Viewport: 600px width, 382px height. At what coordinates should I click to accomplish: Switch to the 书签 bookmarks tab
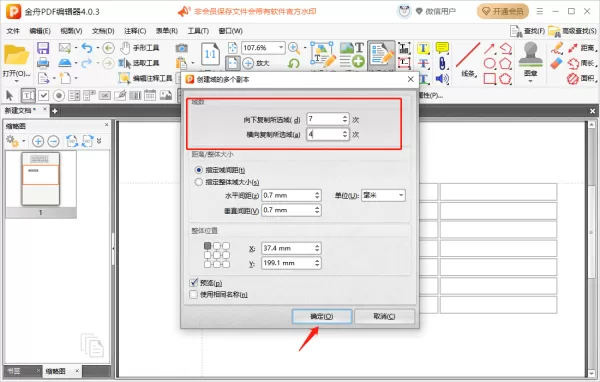coord(14,371)
